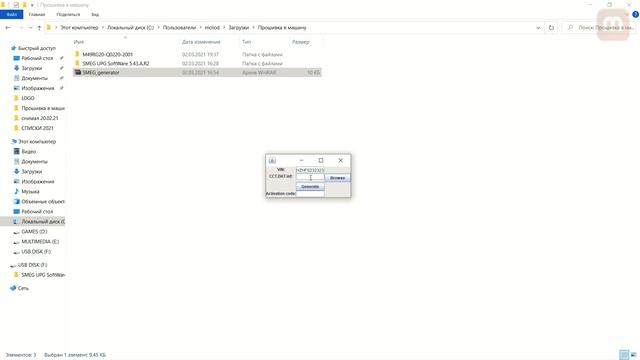
Task: Click the M49R020-Q0220-2001 folder icon
Action: [x=78, y=54]
